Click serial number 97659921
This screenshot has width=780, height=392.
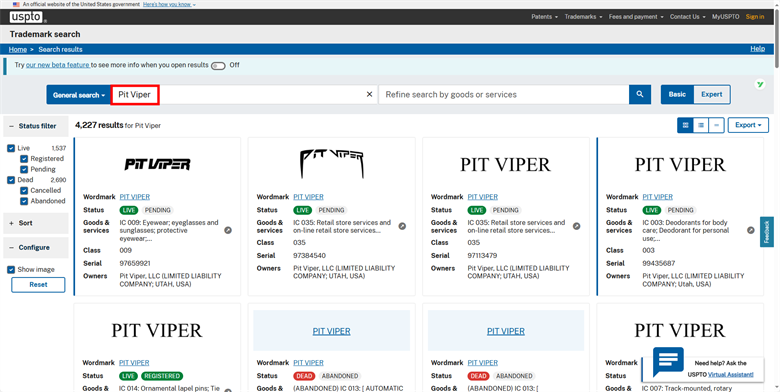(x=135, y=263)
